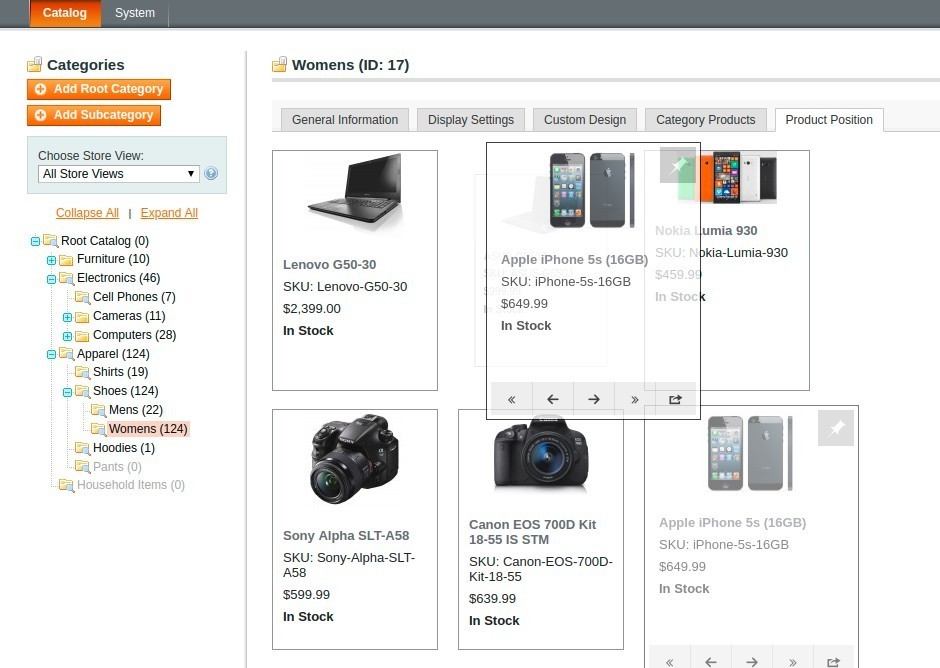Open the System menu
Image resolution: width=940 pixels, height=668 pixels.
pos(135,13)
